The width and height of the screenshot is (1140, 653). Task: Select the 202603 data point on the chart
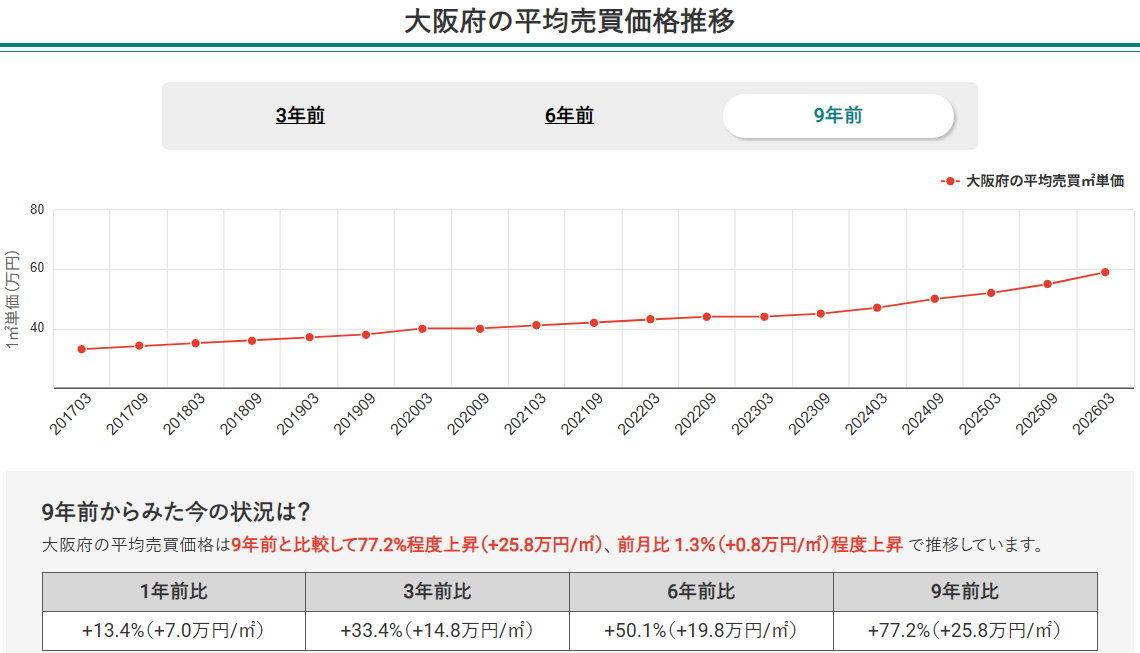pyautogui.click(x=1104, y=271)
